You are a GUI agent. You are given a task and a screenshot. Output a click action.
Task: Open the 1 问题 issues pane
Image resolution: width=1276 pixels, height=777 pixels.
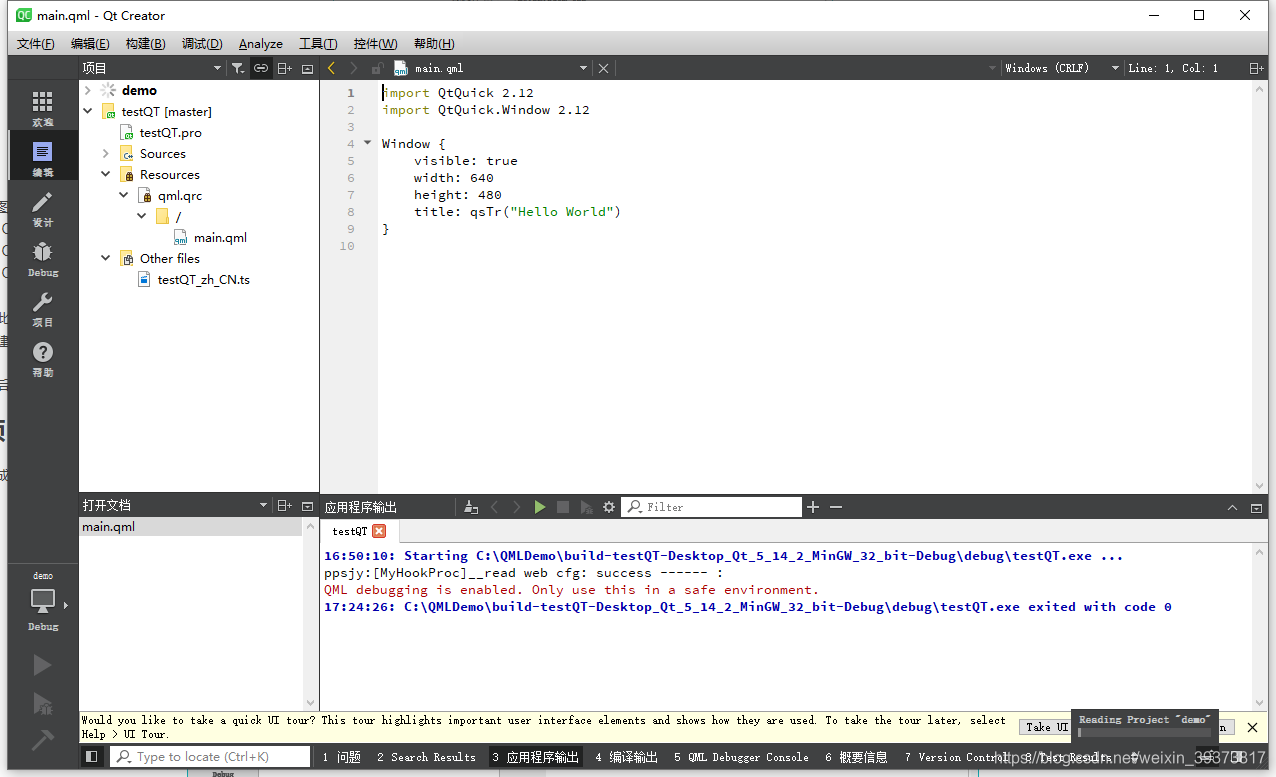[341, 757]
